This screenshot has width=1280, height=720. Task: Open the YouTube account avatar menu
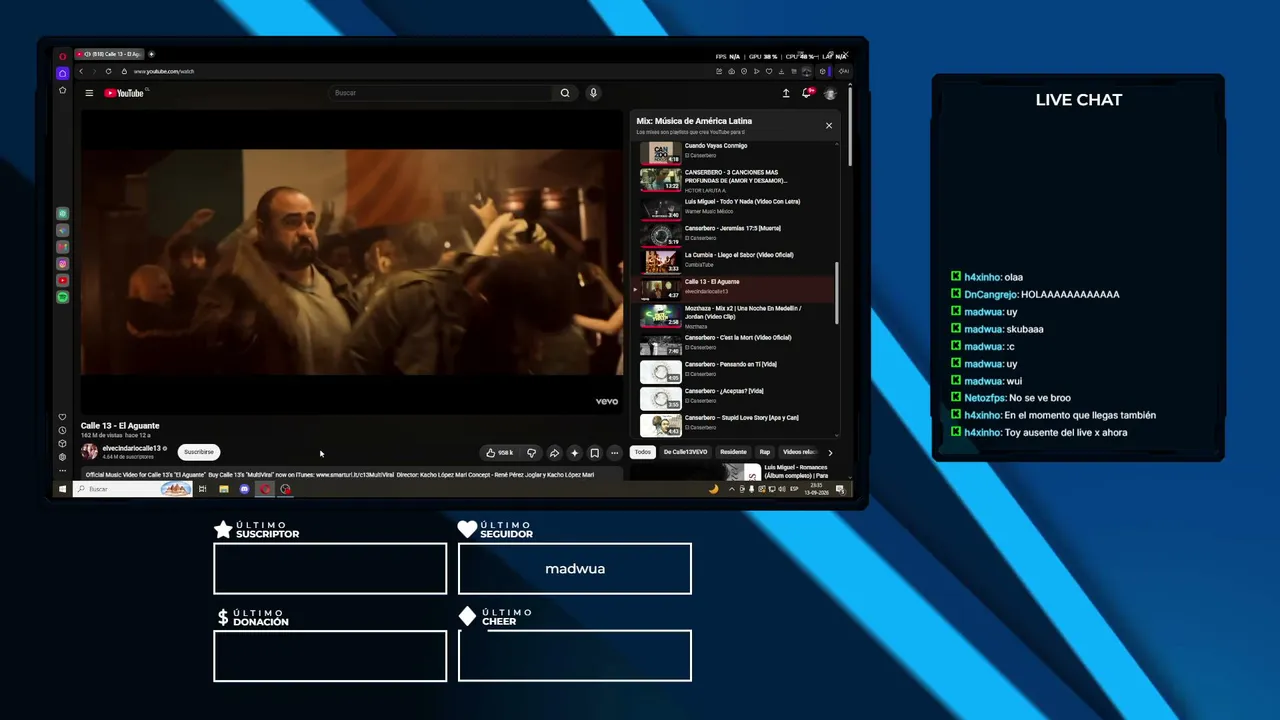(829, 93)
